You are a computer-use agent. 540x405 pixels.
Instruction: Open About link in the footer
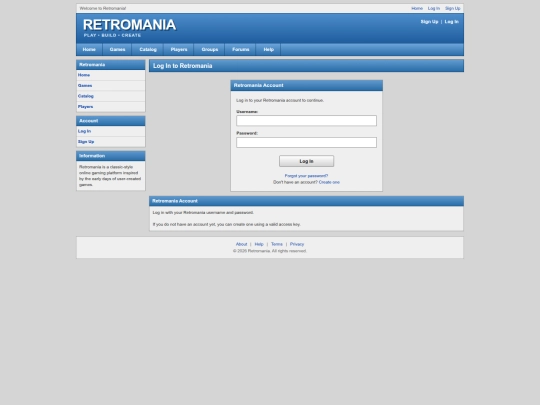[x=241, y=244]
